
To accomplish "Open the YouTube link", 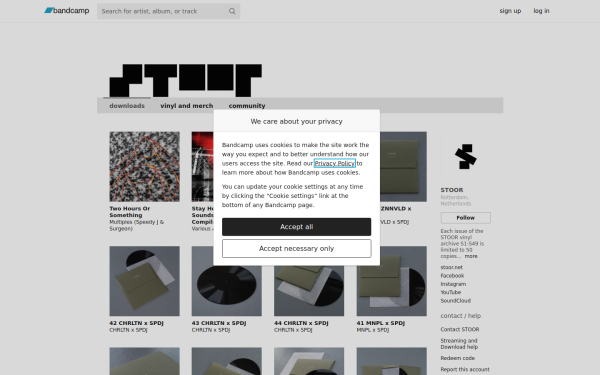I will [x=450, y=292].
